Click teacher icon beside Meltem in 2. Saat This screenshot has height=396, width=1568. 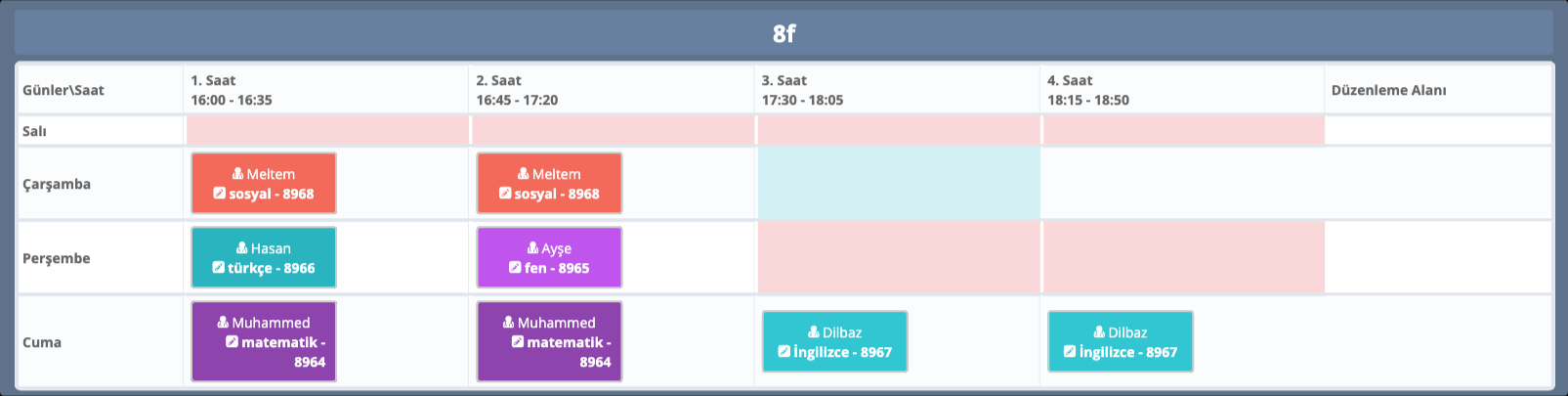[x=523, y=174]
